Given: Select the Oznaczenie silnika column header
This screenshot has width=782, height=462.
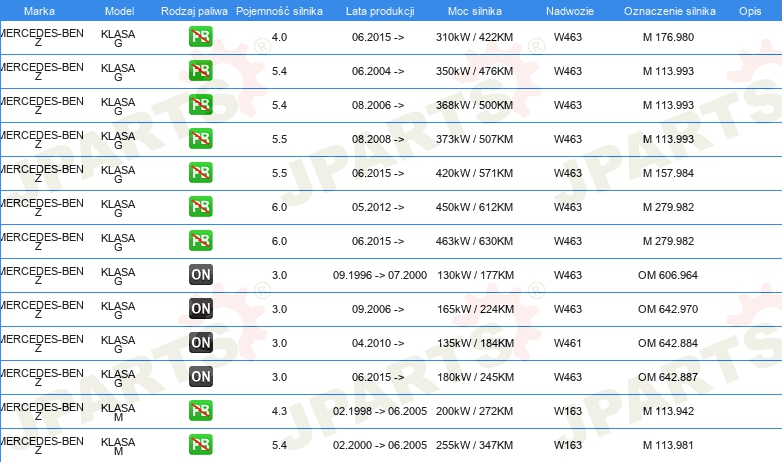Looking at the screenshot, I should (x=670, y=11).
